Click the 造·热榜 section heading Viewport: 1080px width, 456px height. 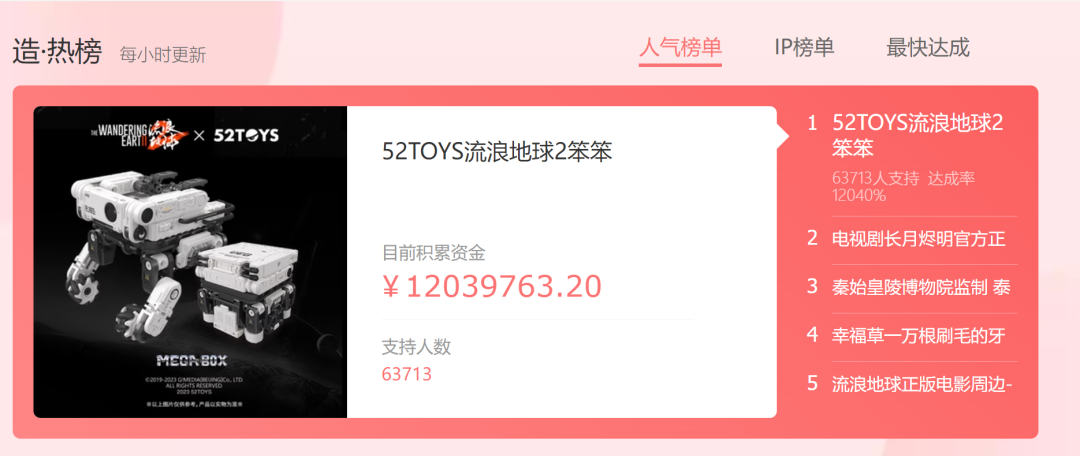[x=57, y=52]
